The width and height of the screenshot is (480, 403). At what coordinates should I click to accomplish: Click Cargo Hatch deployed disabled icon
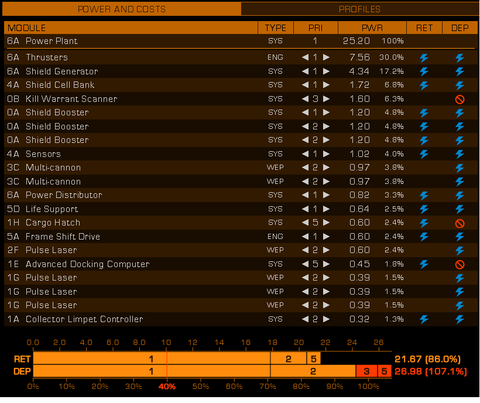pyautogui.click(x=460, y=223)
